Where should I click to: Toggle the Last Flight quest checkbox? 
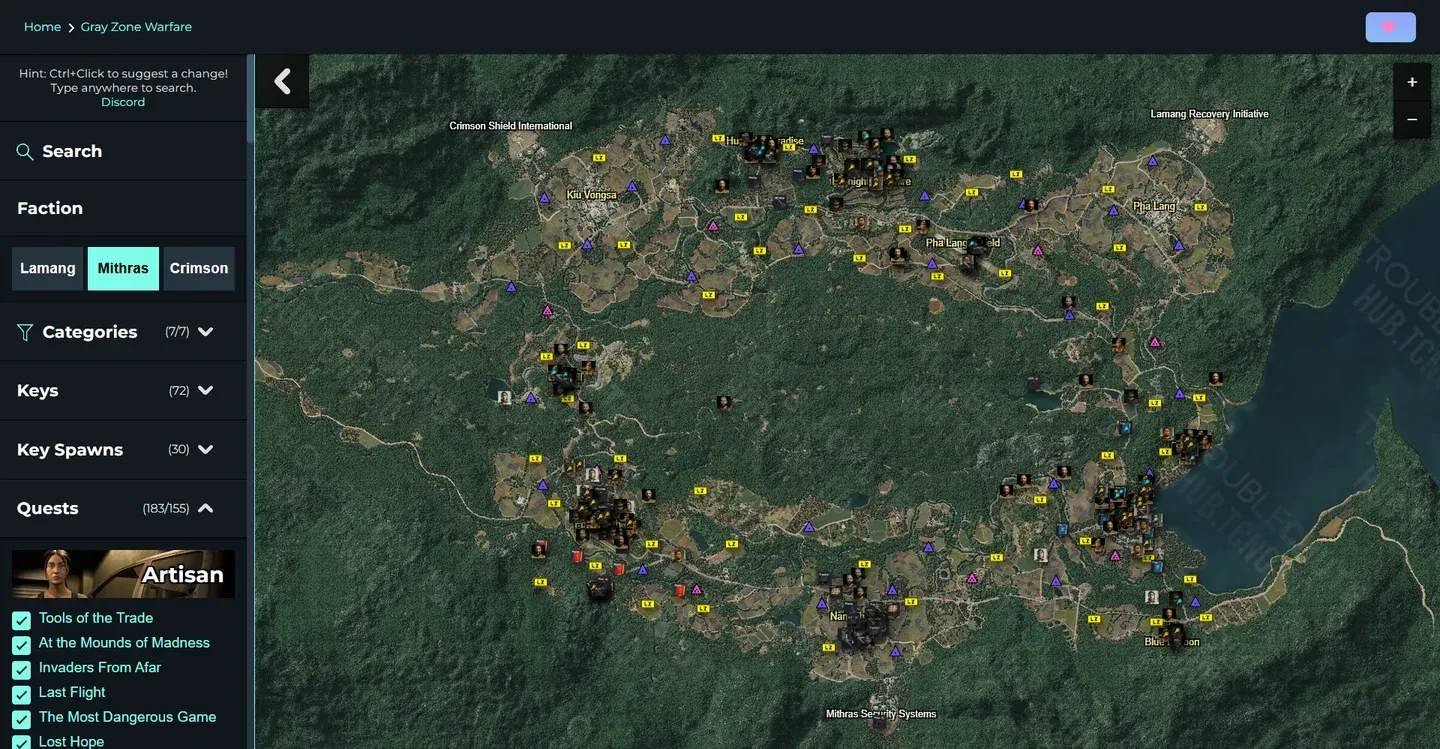21,695
